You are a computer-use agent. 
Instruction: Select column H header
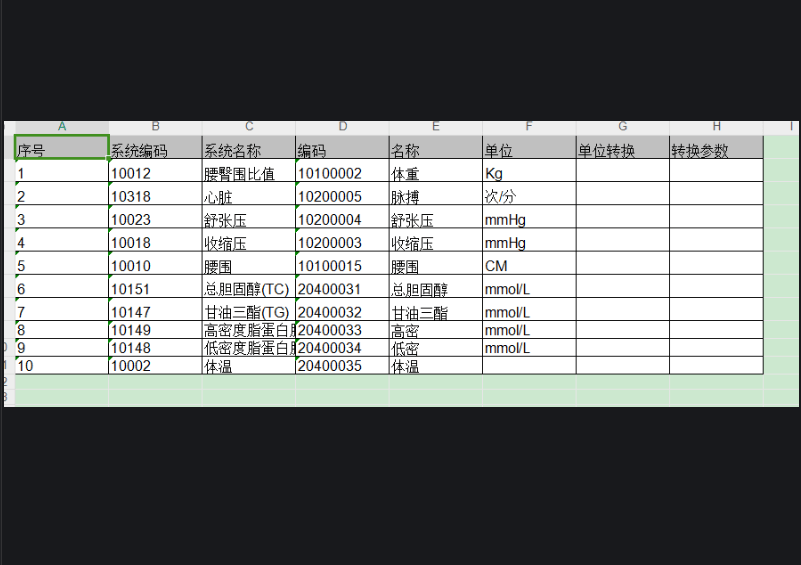click(716, 127)
